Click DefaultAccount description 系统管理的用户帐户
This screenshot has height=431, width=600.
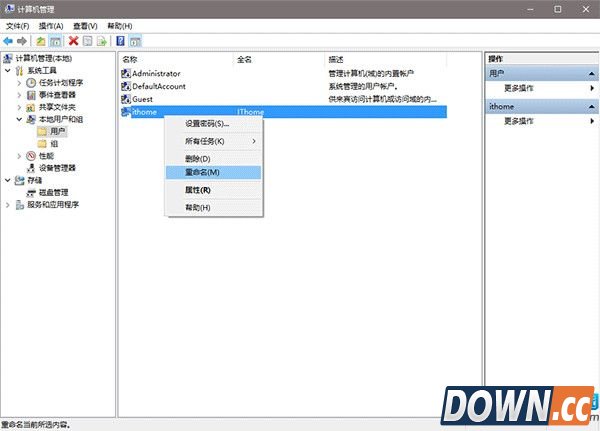pos(363,87)
